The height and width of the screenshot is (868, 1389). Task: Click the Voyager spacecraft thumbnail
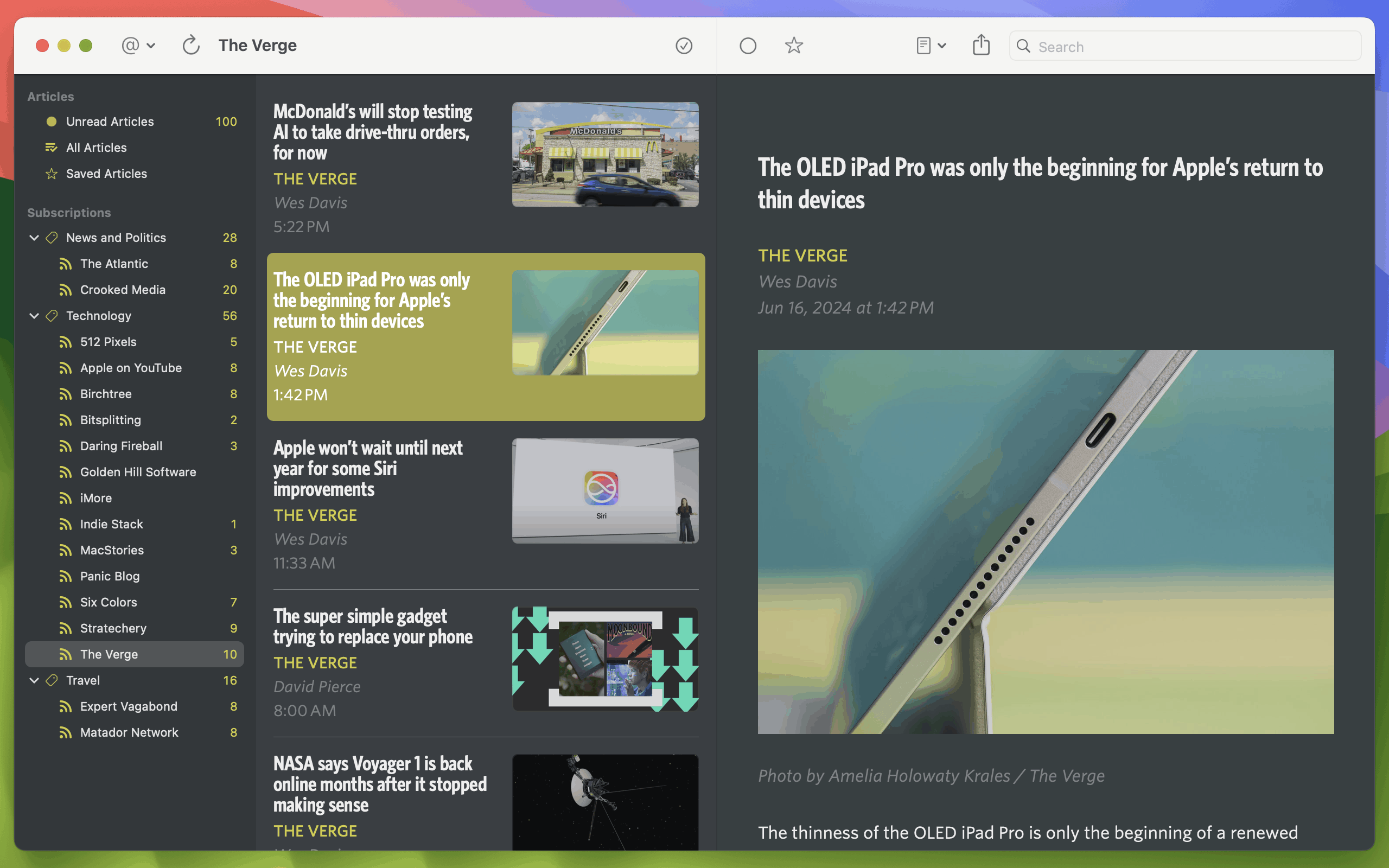[605, 802]
